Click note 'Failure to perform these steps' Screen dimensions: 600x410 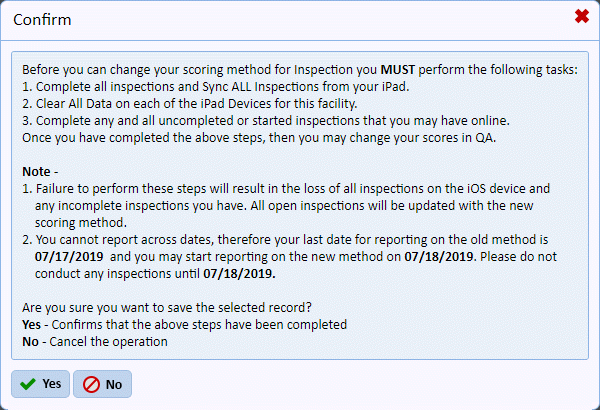click(286, 206)
